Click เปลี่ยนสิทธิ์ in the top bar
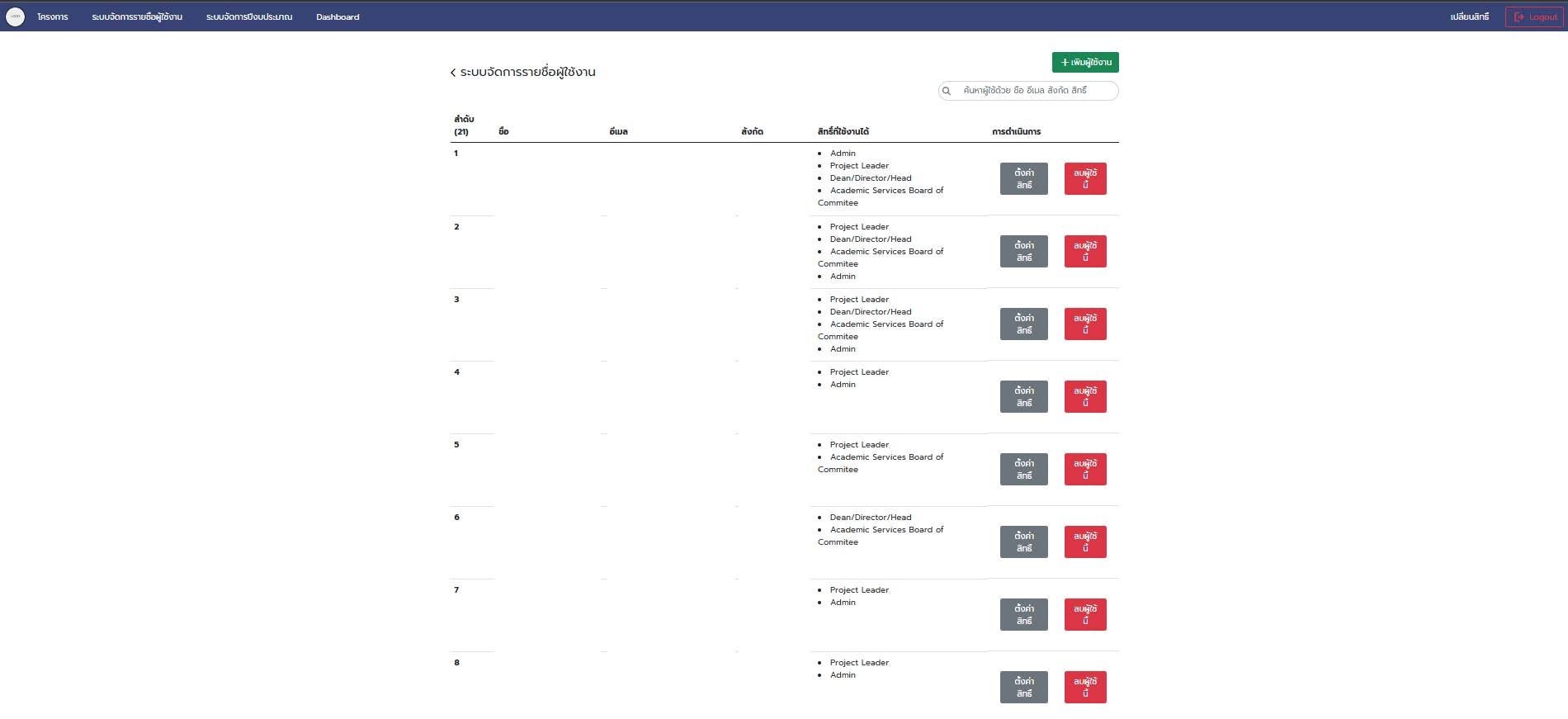 coord(1470,17)
